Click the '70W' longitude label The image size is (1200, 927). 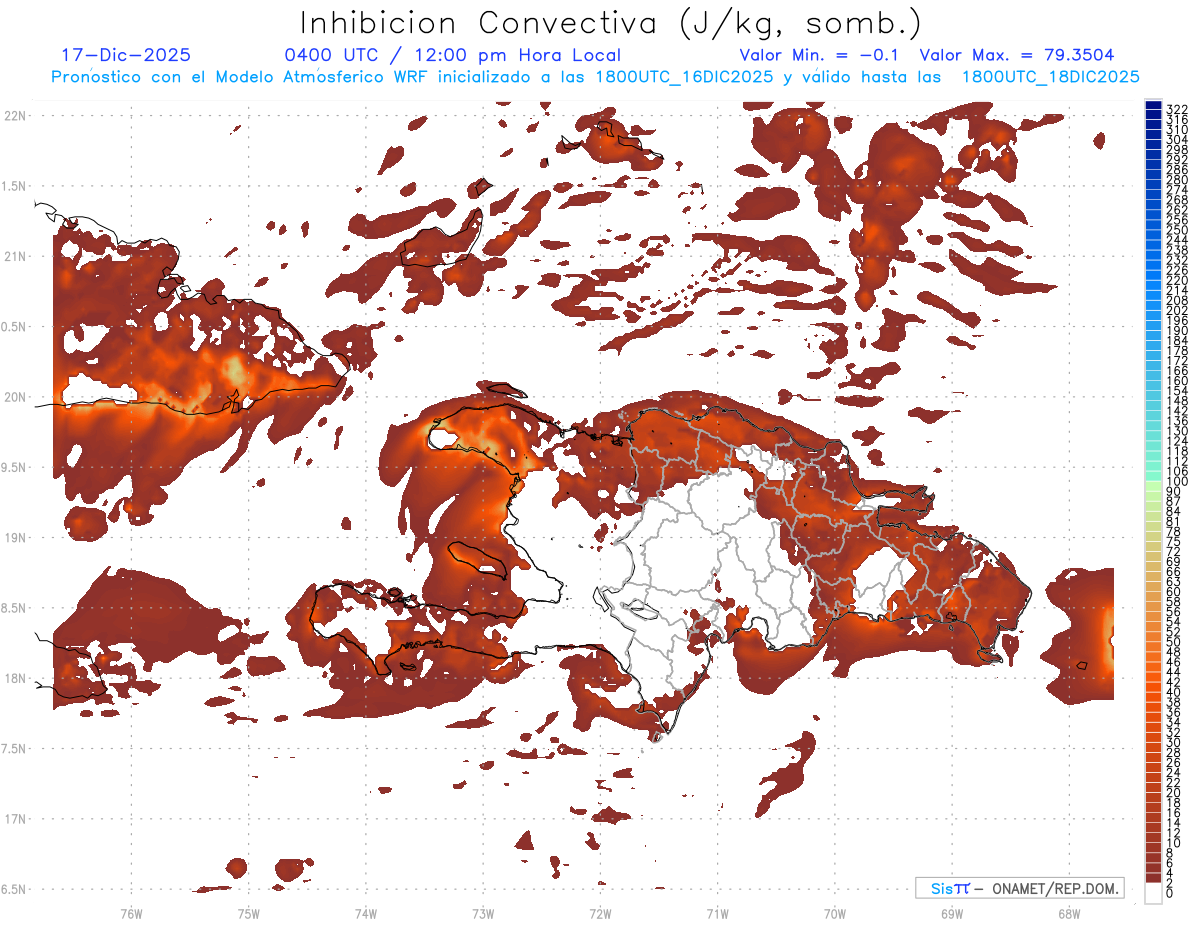pos(834,912)
